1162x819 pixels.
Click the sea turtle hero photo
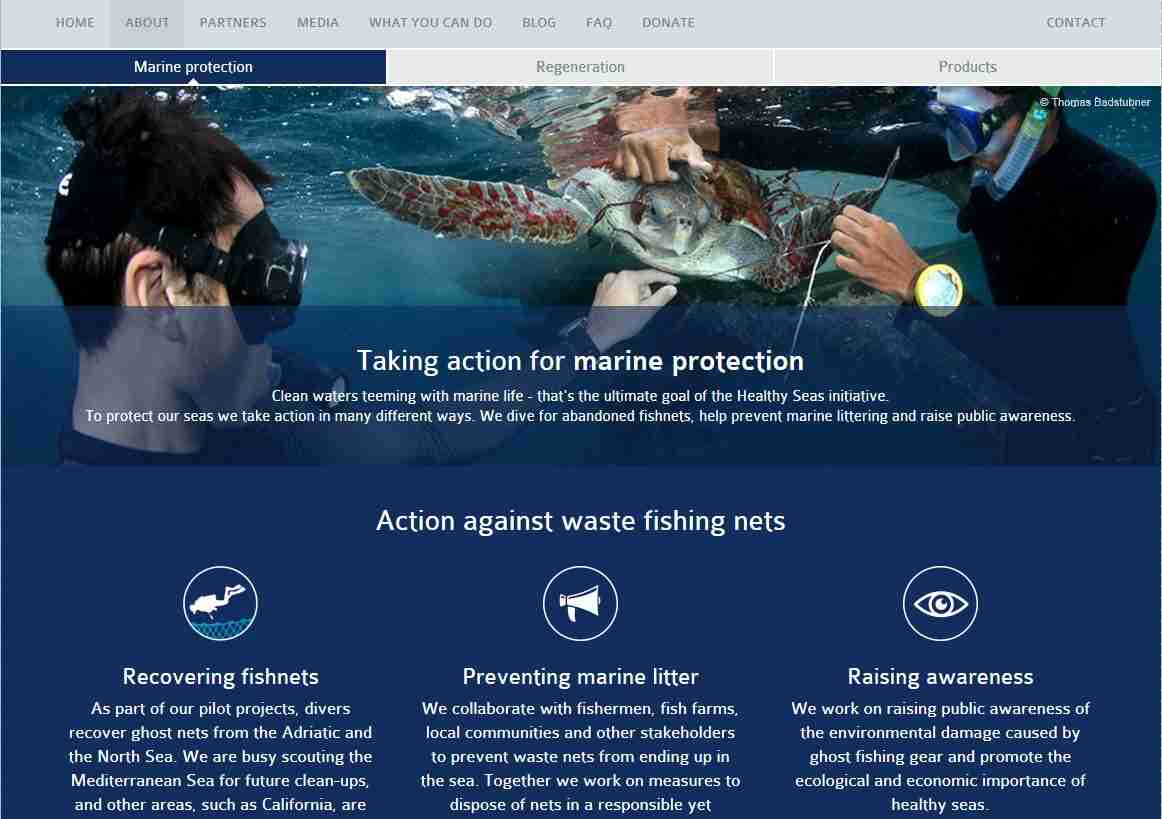(x=581, y=276)
